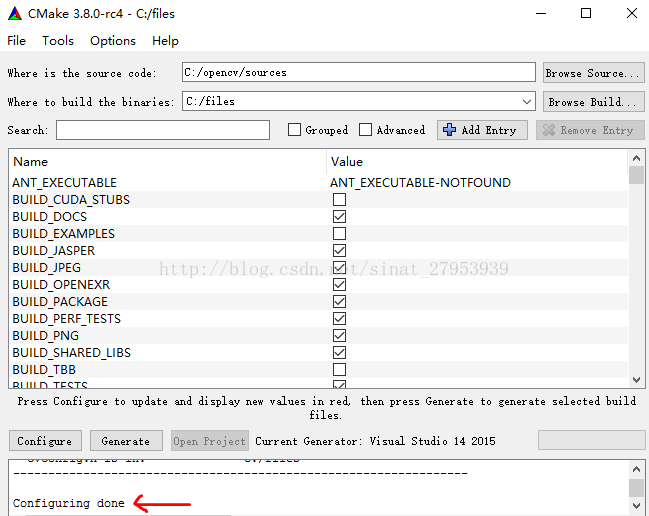Click the ANT_EXECUTABLE-NOTFOUND value
This screenshot has width=649, height=516.
pos(420,182)
